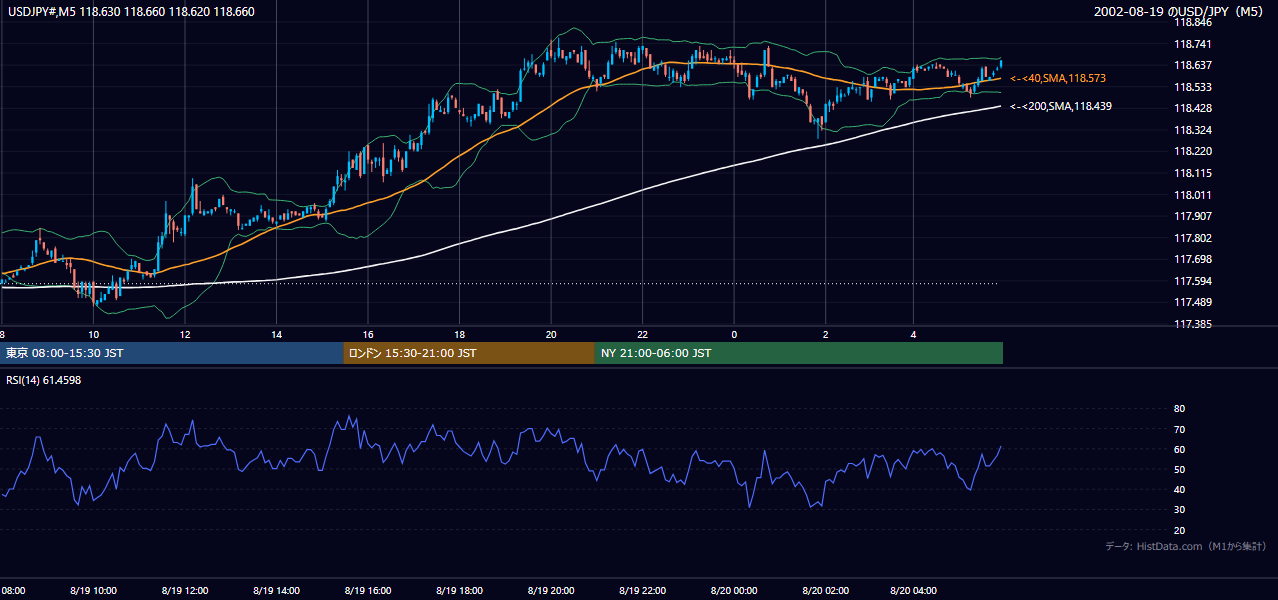Click price axis value 117.698

pyautogui.click(x=1194, y=259)
